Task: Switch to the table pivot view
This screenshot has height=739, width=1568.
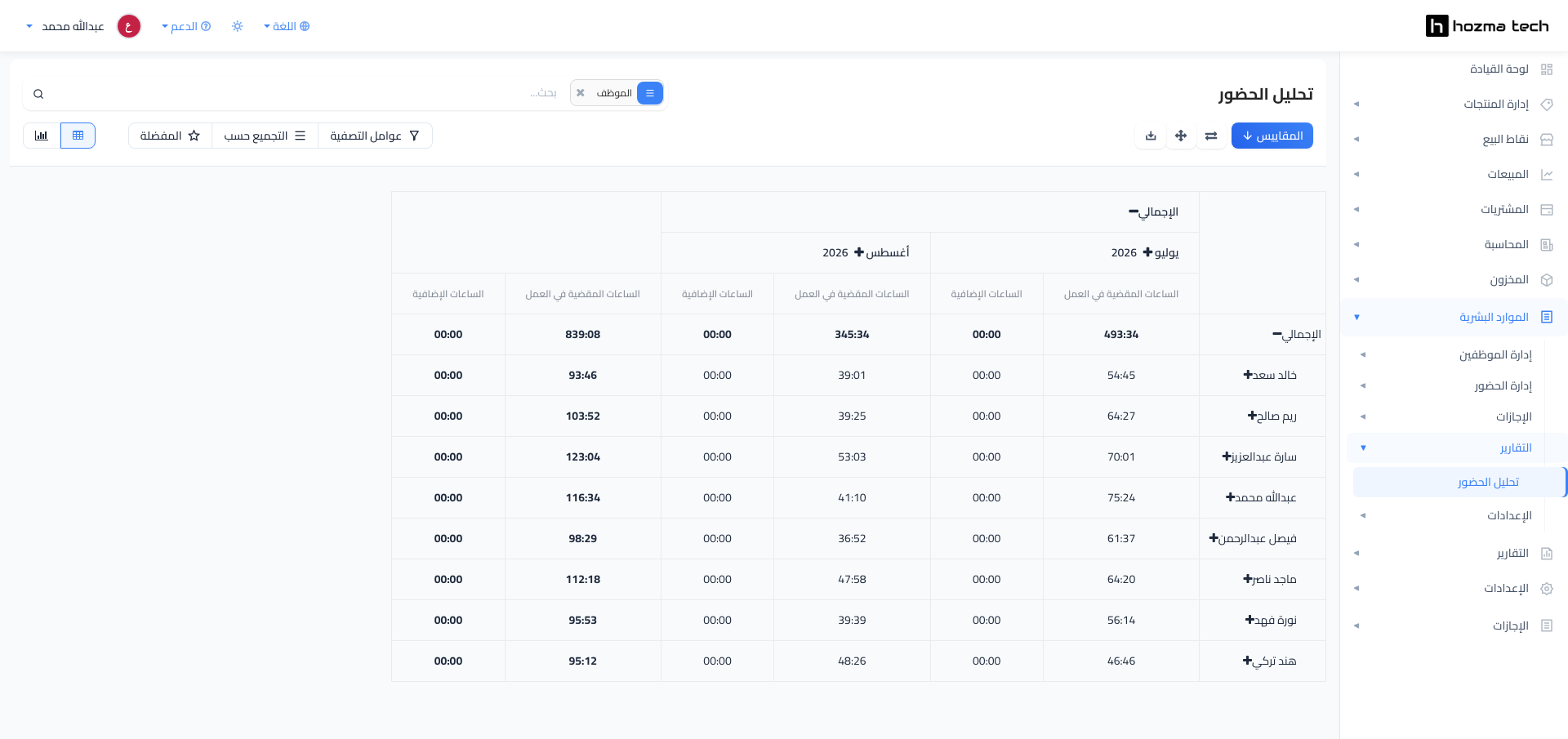Action: pos(78,136)
